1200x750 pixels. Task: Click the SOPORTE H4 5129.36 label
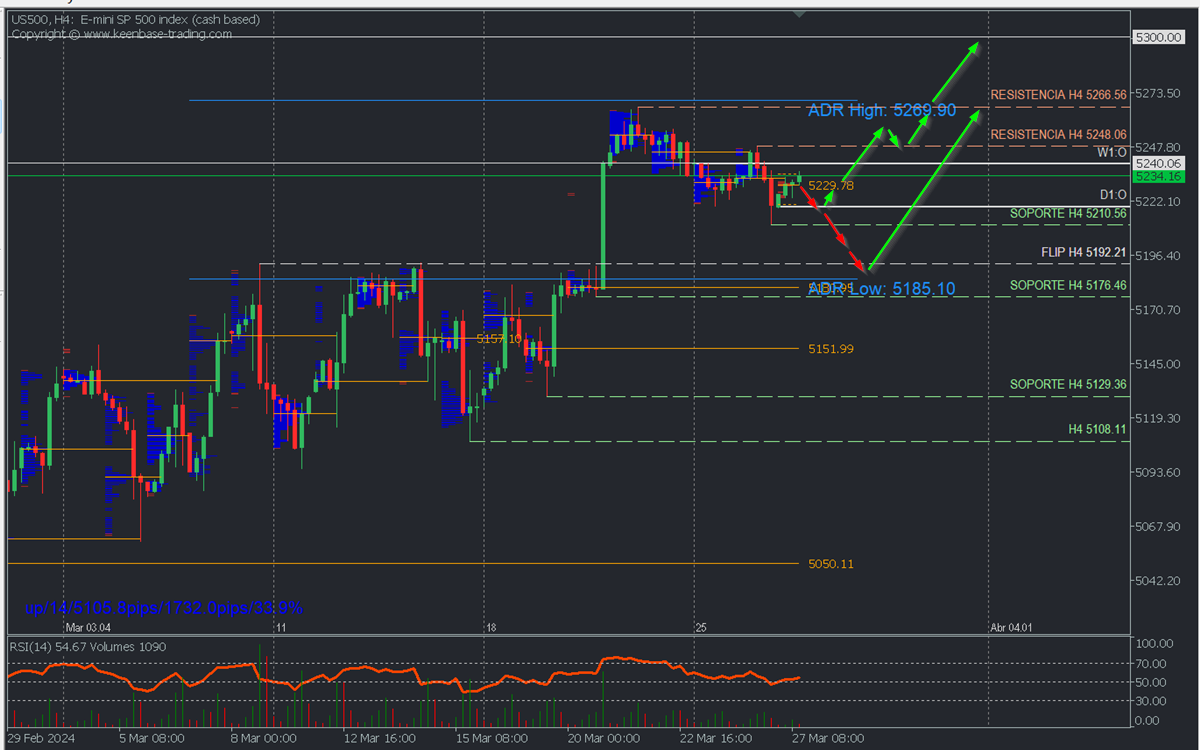(1068, 384)
